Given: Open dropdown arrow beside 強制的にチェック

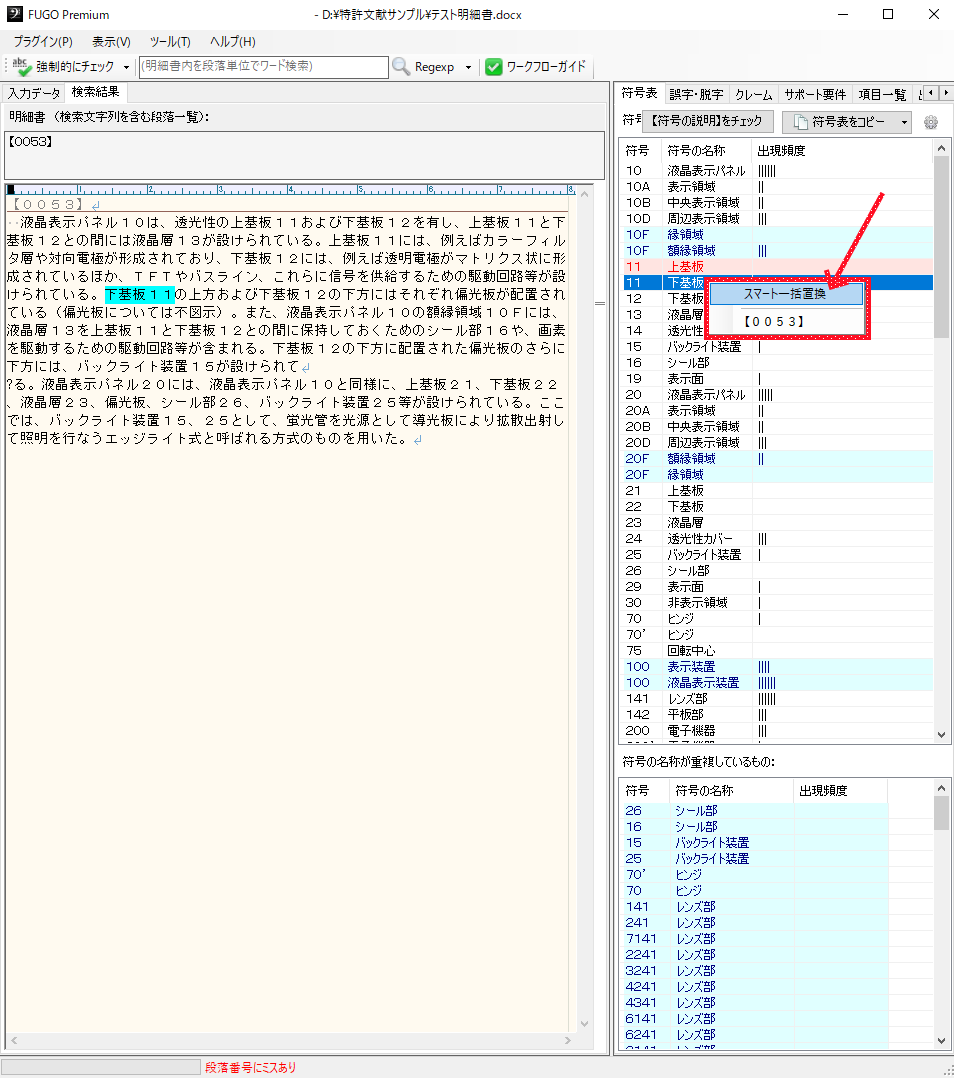Looking at the screenshot, I should click(x=126, y=67).
